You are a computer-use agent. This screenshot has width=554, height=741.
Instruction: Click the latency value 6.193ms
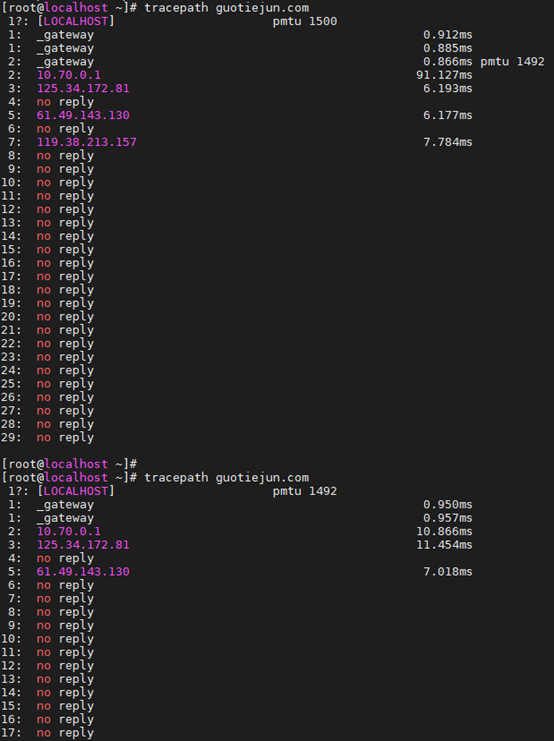tap(448, 88)
